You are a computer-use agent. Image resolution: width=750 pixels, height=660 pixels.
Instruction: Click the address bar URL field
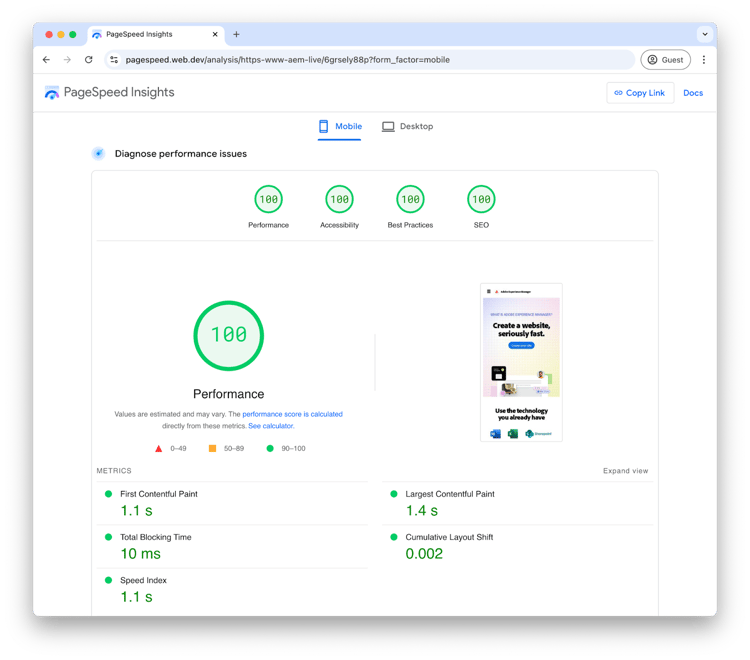369,60
